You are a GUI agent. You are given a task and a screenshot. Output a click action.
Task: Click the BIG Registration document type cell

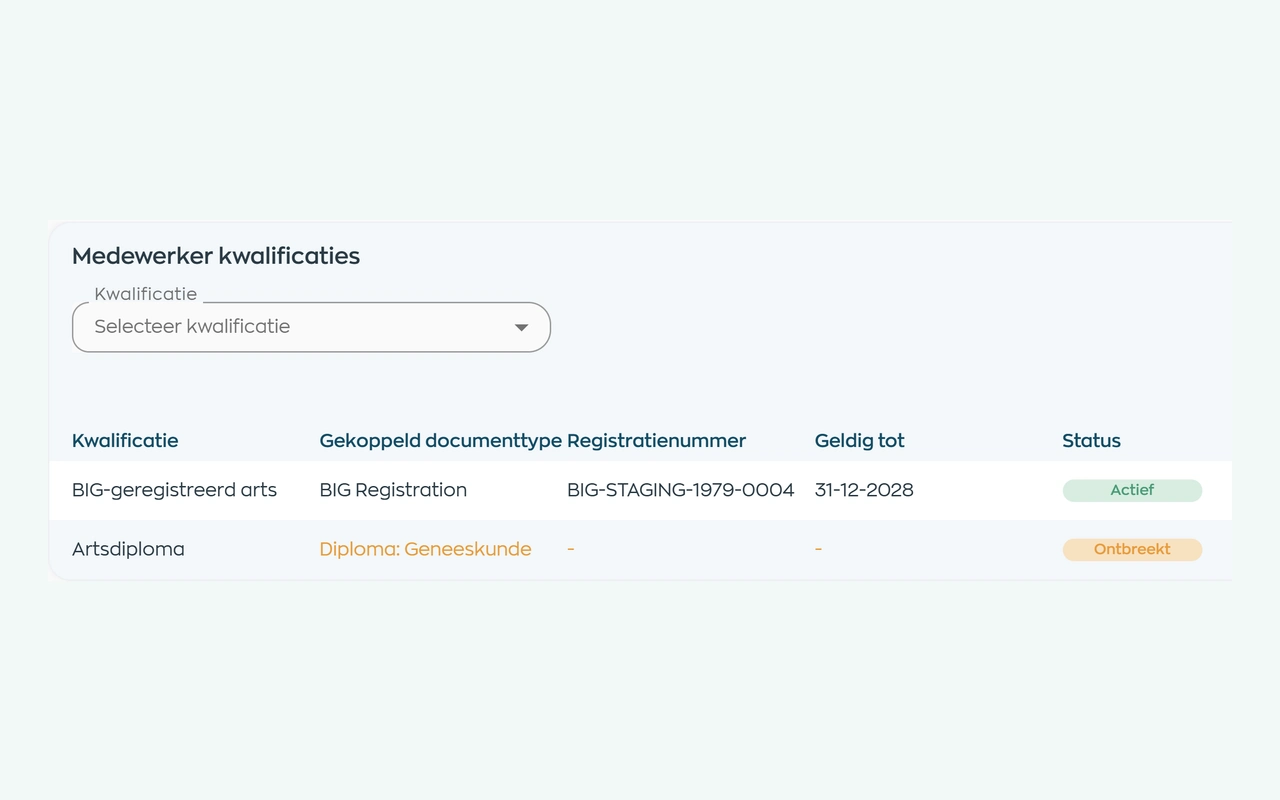(x=393, y=490)
